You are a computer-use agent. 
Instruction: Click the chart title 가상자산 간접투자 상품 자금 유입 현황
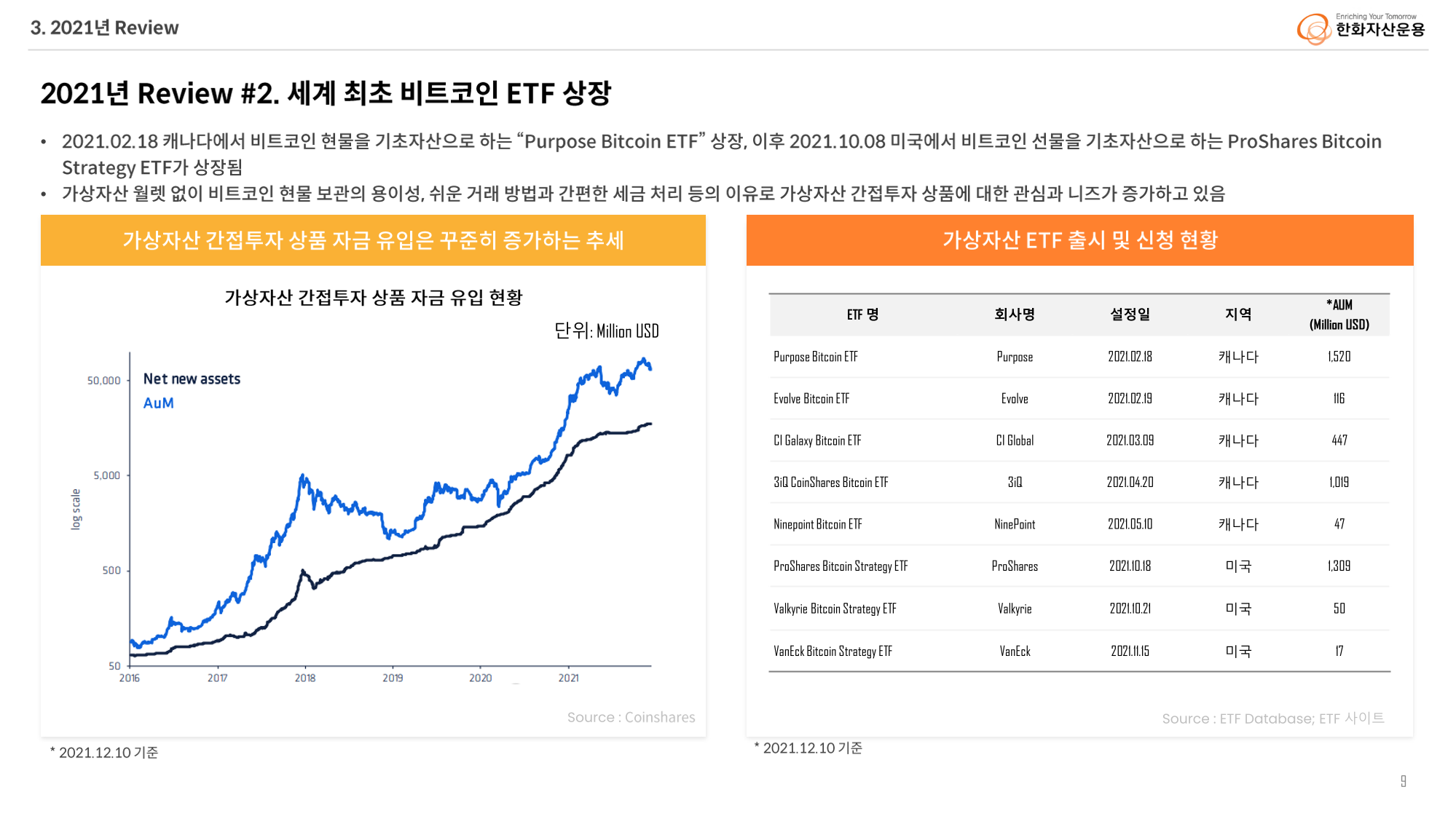373,297
